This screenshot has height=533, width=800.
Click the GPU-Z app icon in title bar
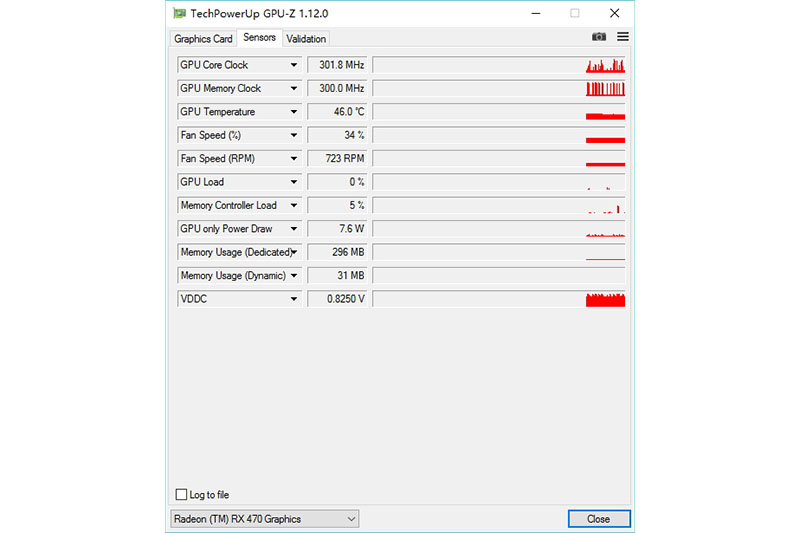pos(179,13)
